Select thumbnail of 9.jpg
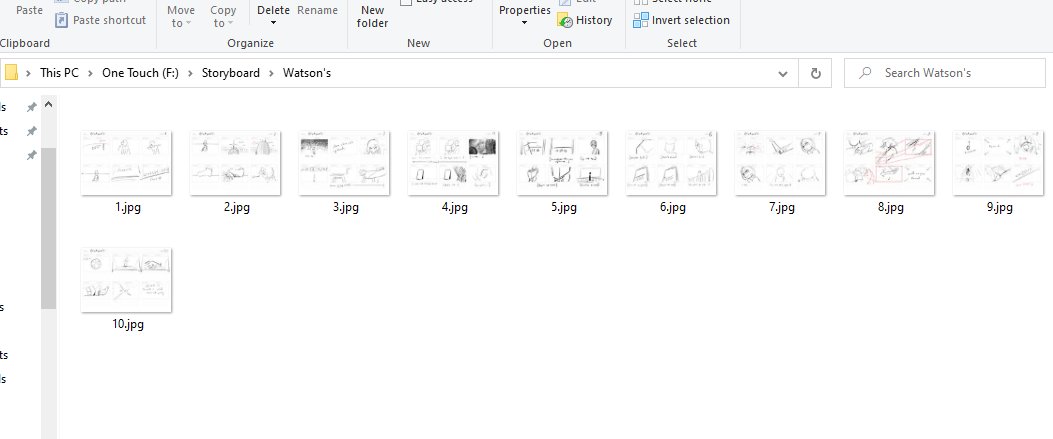1053x439 pixels. (998, 162)
